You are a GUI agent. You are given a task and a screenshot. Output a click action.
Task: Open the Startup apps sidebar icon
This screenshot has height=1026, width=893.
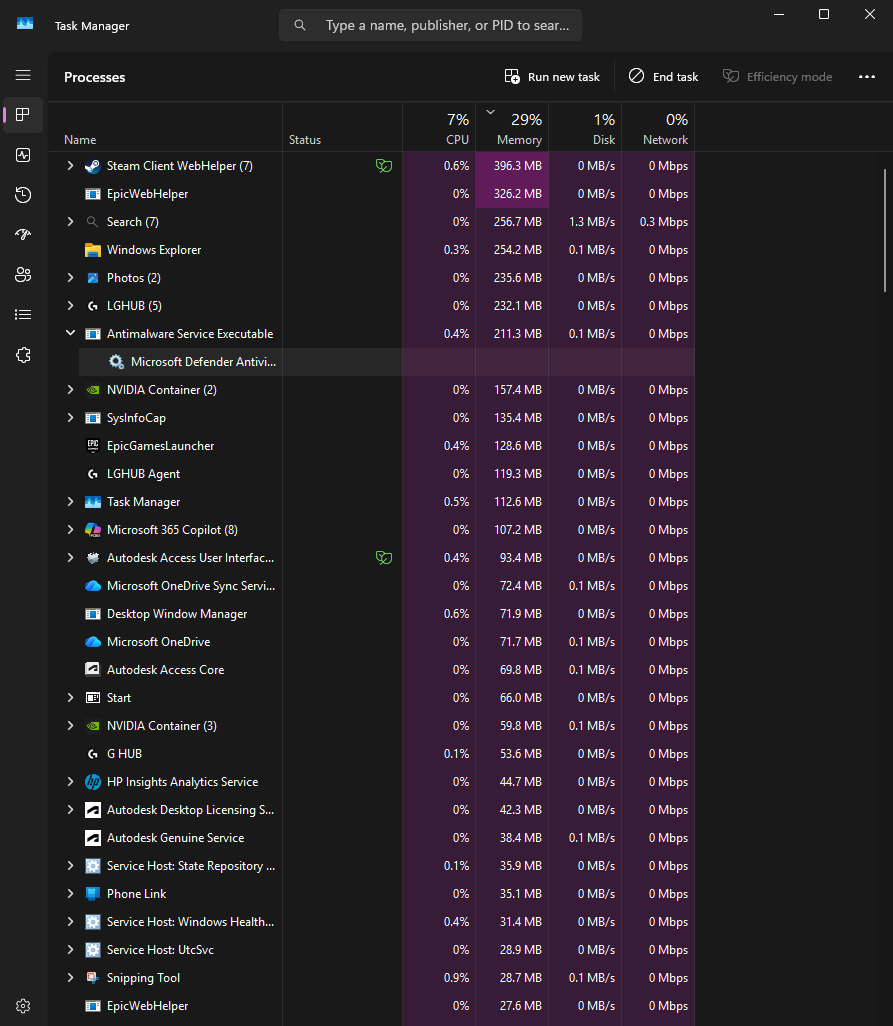23,234
